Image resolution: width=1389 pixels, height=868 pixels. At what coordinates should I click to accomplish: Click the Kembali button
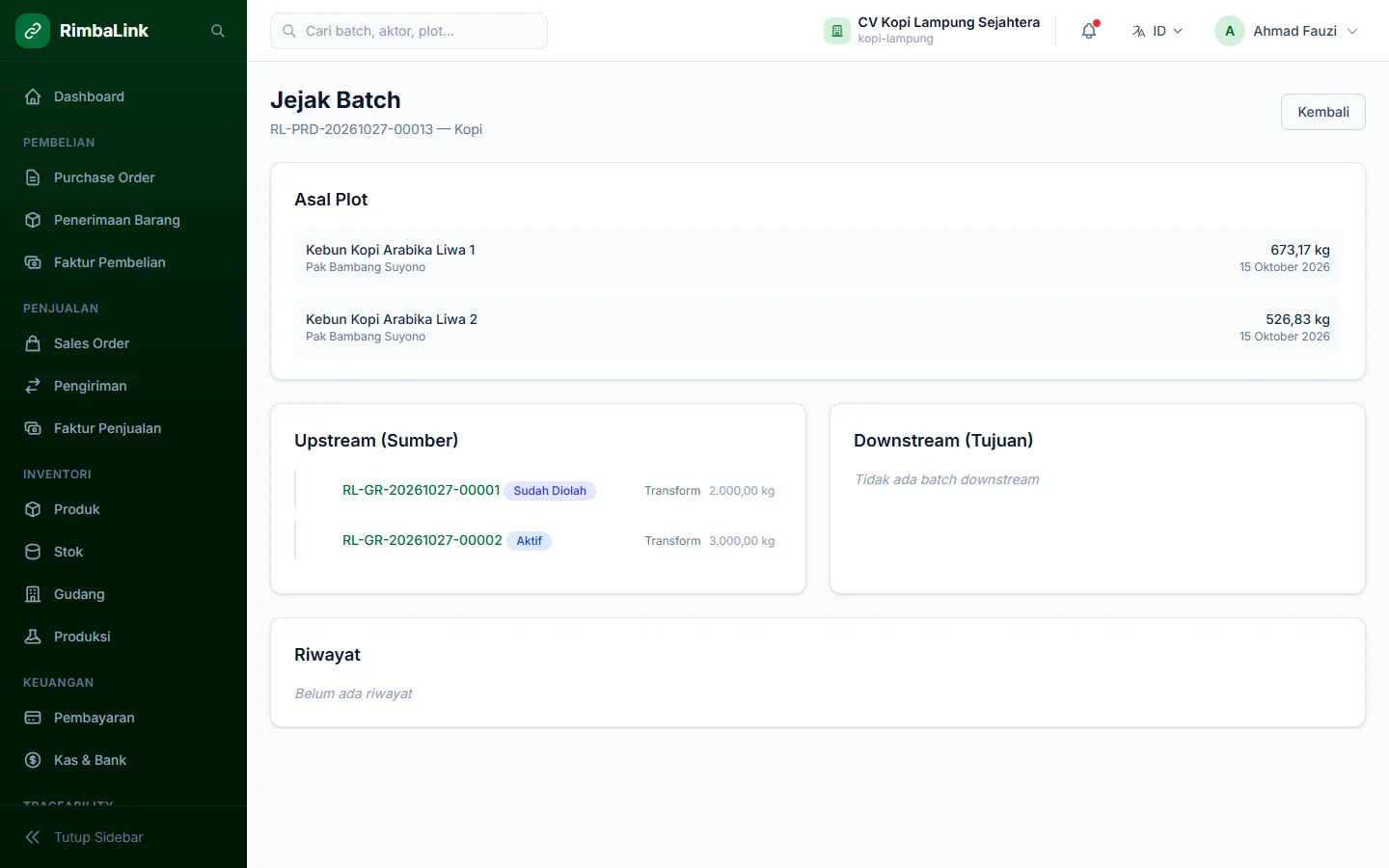point(1323,112)
